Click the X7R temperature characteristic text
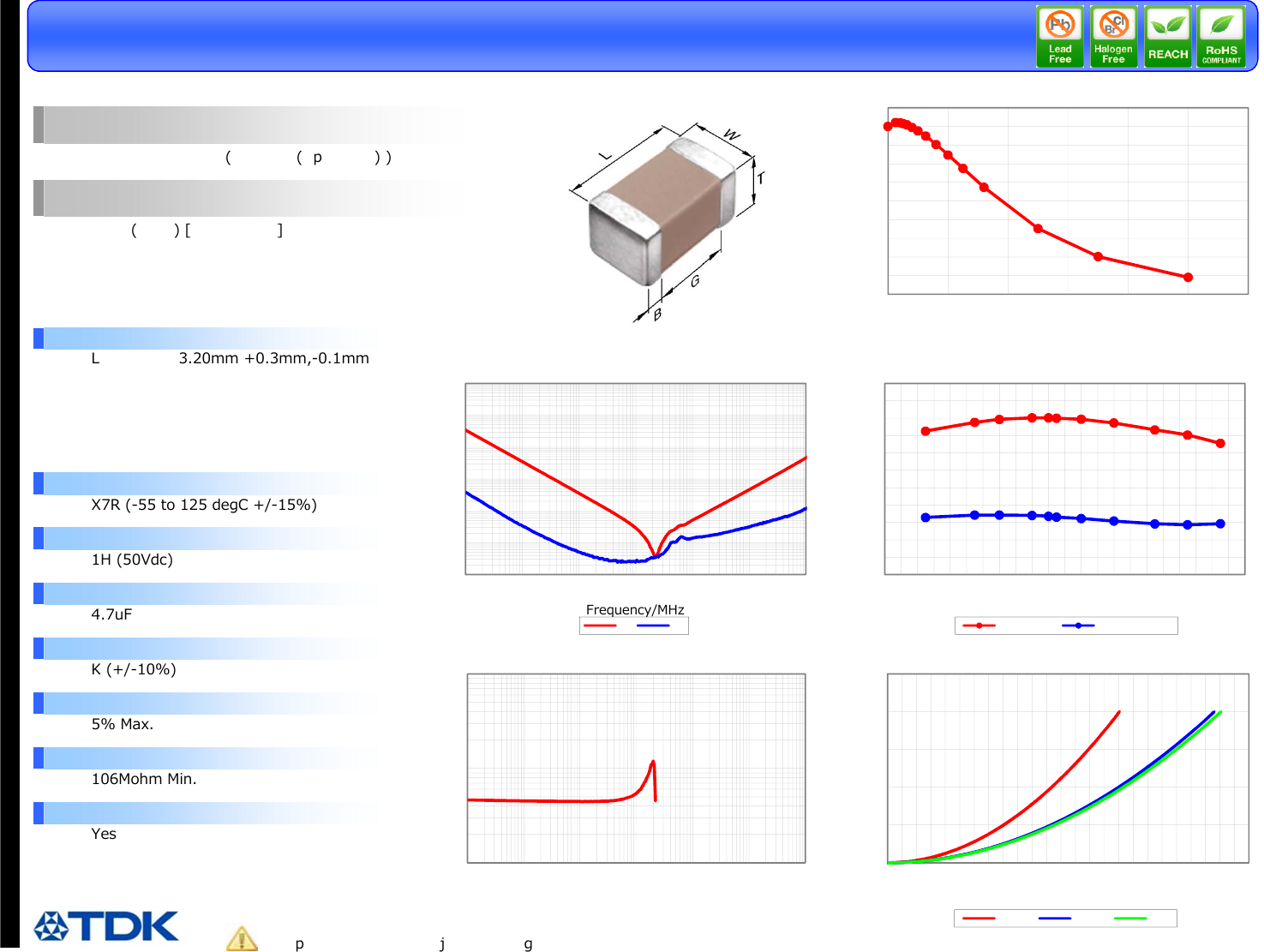This screenshot has width=1264, height=952. 204,505
